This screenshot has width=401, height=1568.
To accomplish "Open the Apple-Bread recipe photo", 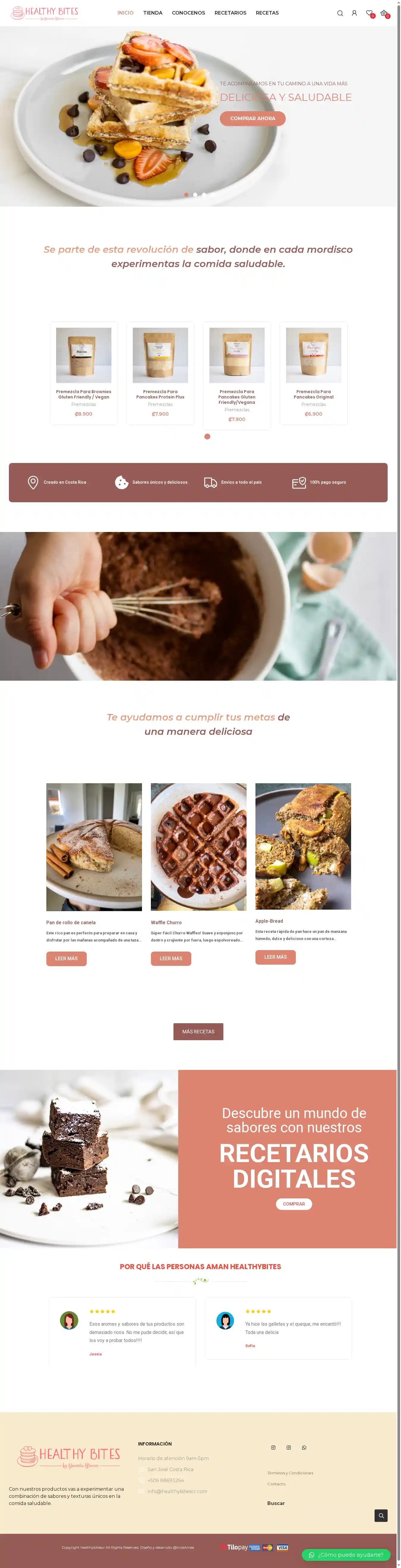I will click(x=303, y=846).
